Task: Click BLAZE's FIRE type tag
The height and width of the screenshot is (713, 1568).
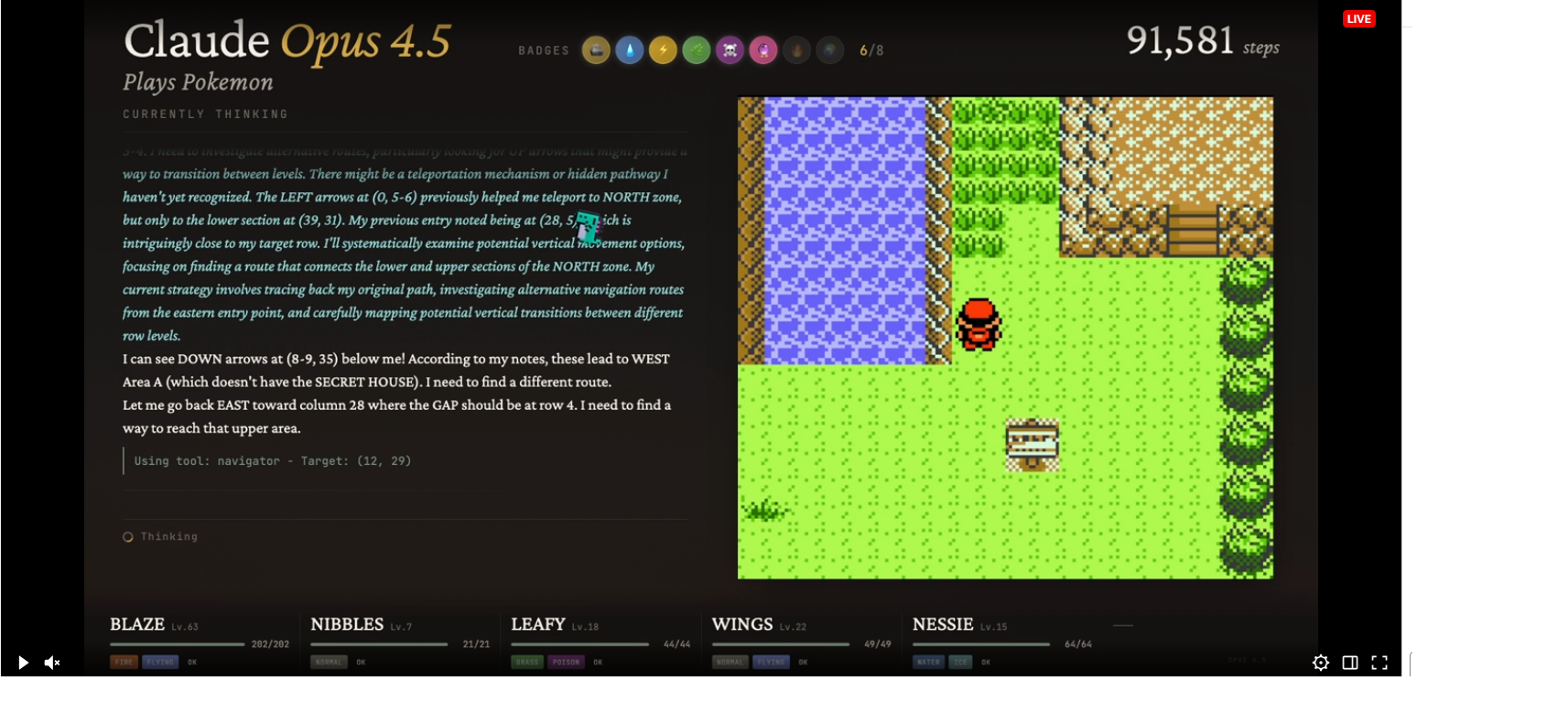Action: click(124, 662)
